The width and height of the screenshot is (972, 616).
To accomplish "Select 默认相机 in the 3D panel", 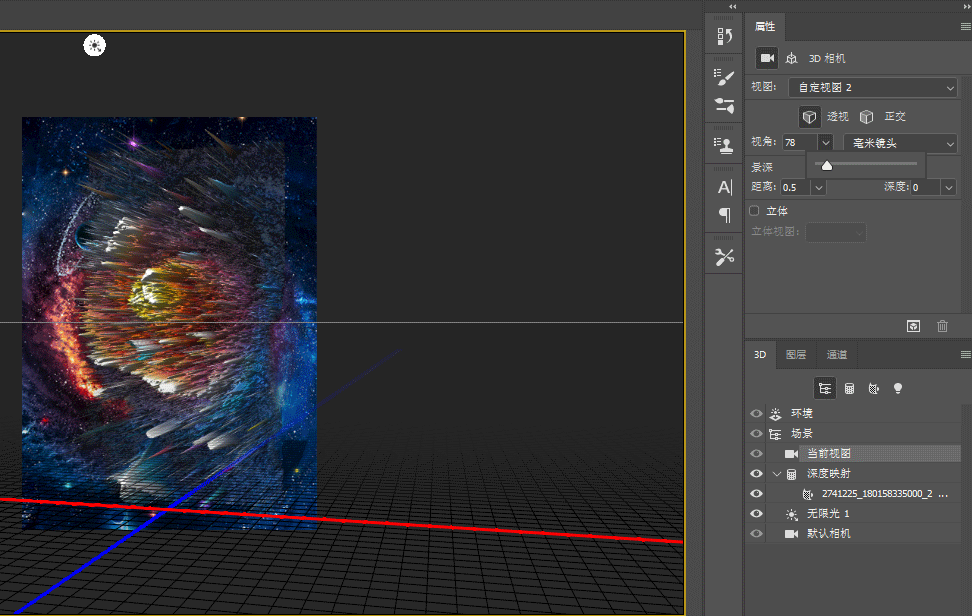I will 828,534.
